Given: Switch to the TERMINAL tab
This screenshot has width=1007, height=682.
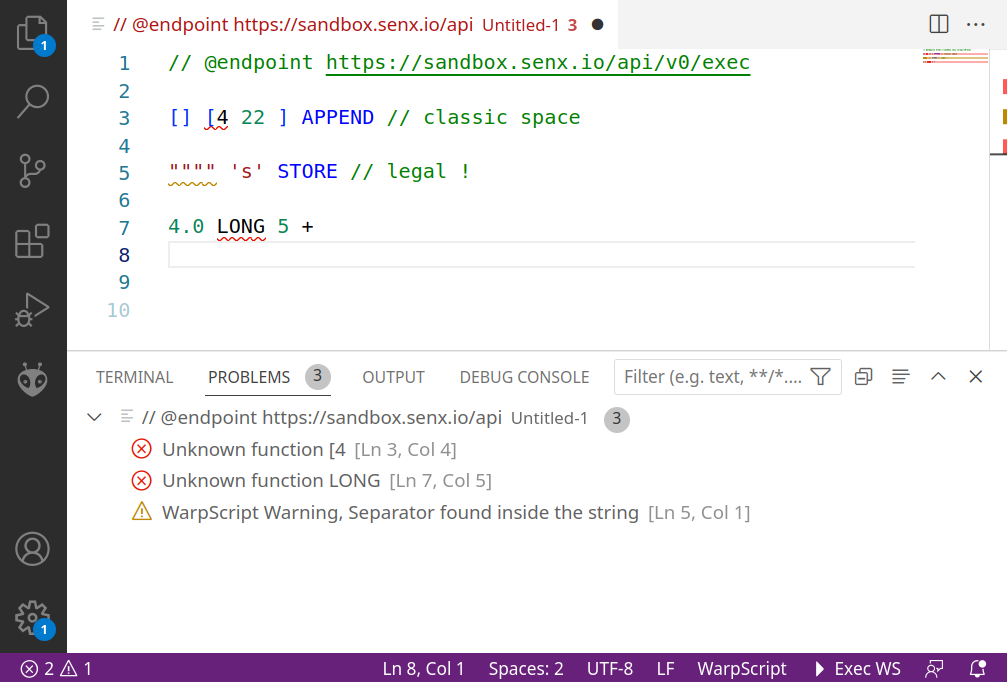Looking at the screenshot, I should tap(134, 377).
